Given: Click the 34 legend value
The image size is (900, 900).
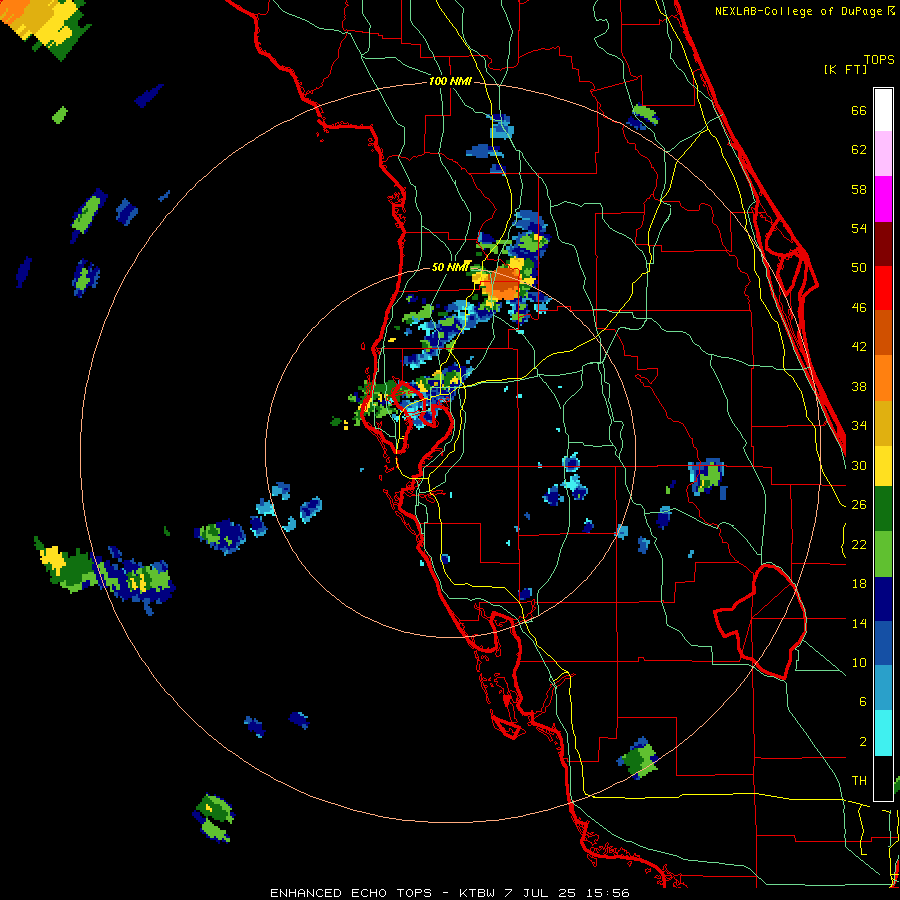Looking at the screenshot, I should (859, 425).
